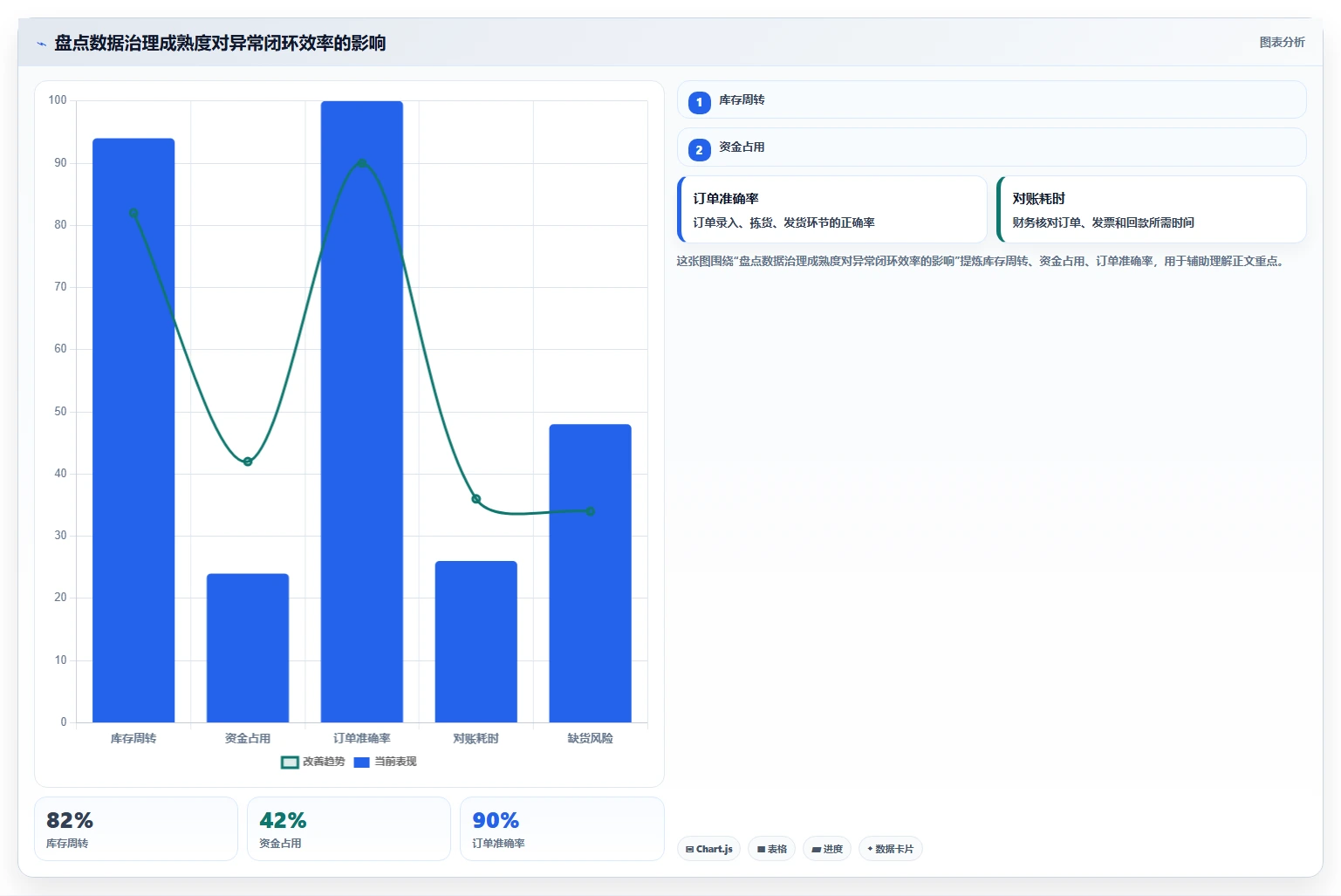Click the 库存周转 blue bar

(133, 430)
